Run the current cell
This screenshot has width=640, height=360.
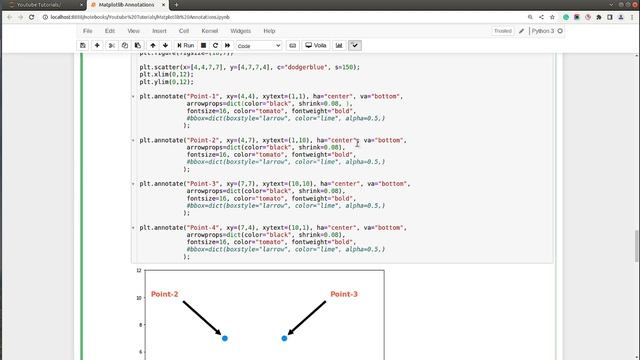click(185, 45)
